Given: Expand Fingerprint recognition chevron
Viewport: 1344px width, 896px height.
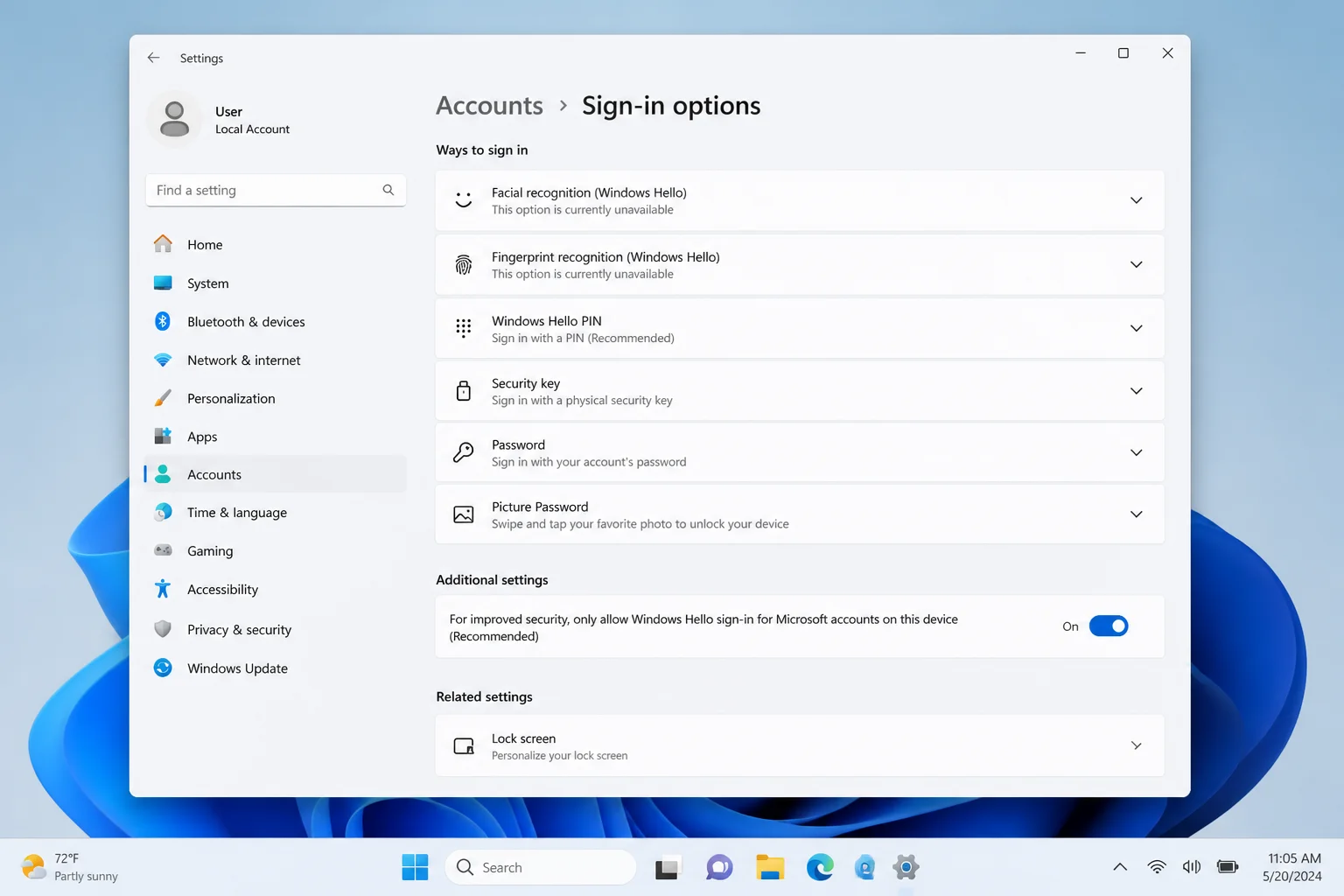Looking at the screenshot, I should [x=1137, y=264].
